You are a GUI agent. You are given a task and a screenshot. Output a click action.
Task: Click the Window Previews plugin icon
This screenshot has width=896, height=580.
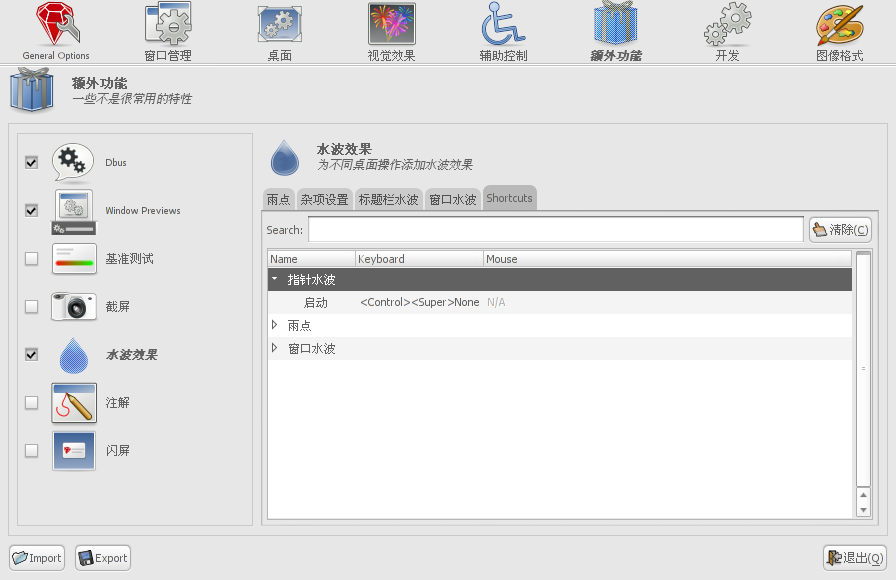click(74, 211)
